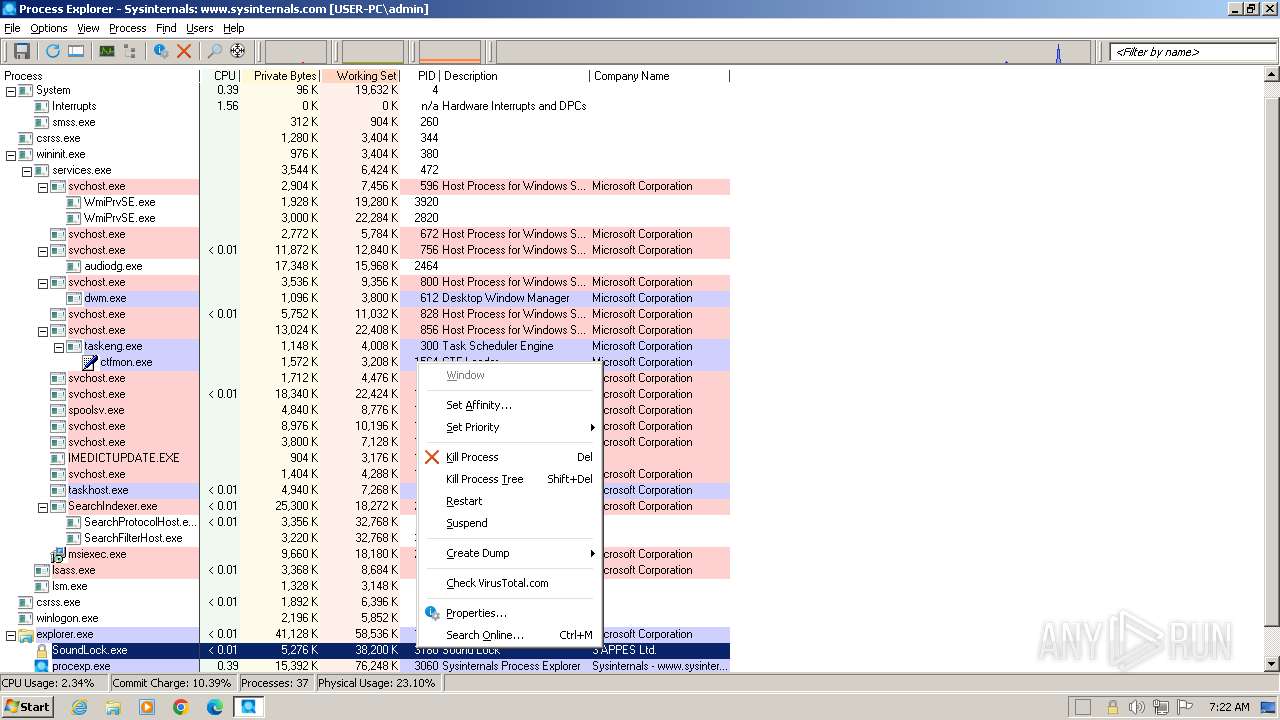Collapse the System process tree node
The height and width of the screenshot is (720, 1280).
[11, 90]
